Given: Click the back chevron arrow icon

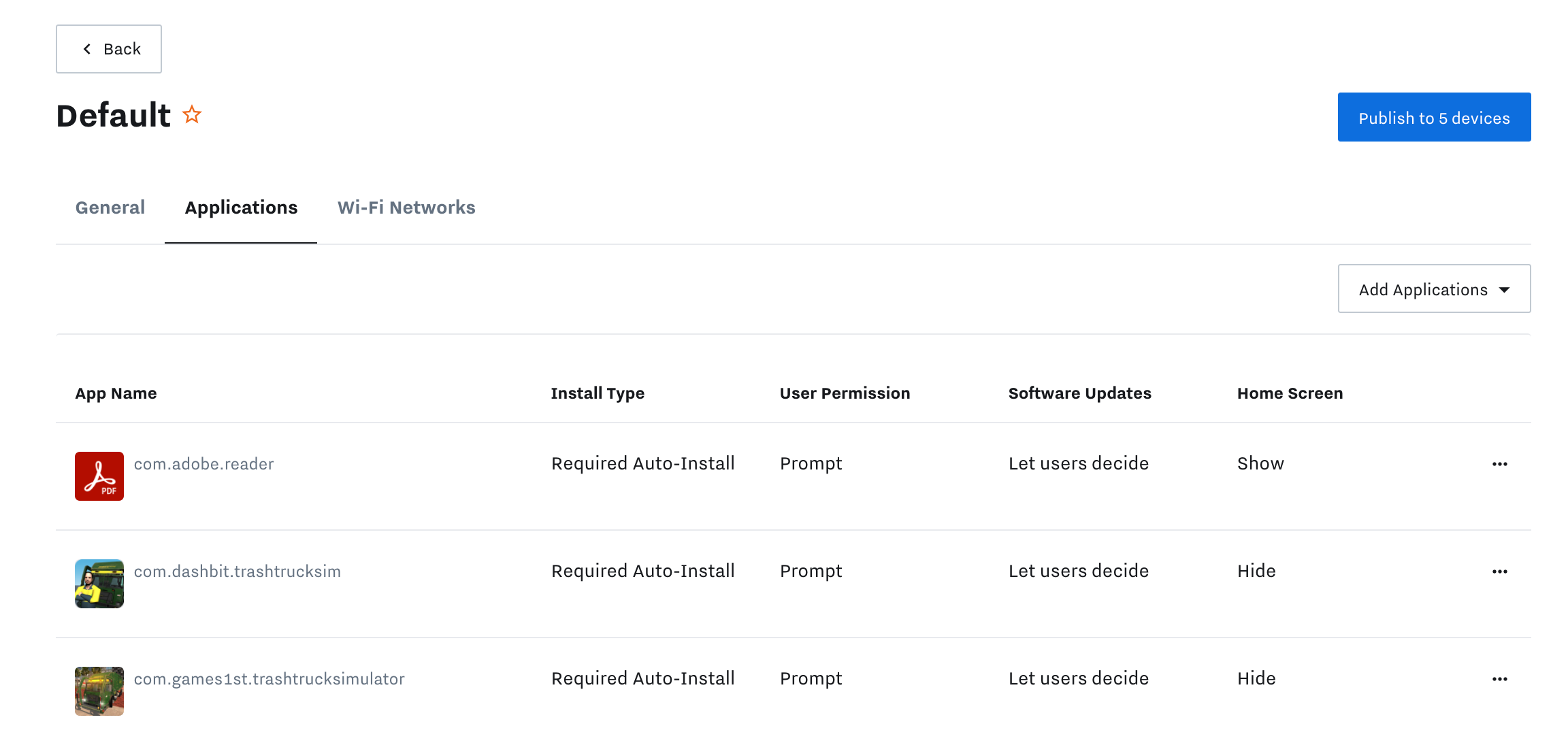Looking at the screenshot, I should [86, 48].
